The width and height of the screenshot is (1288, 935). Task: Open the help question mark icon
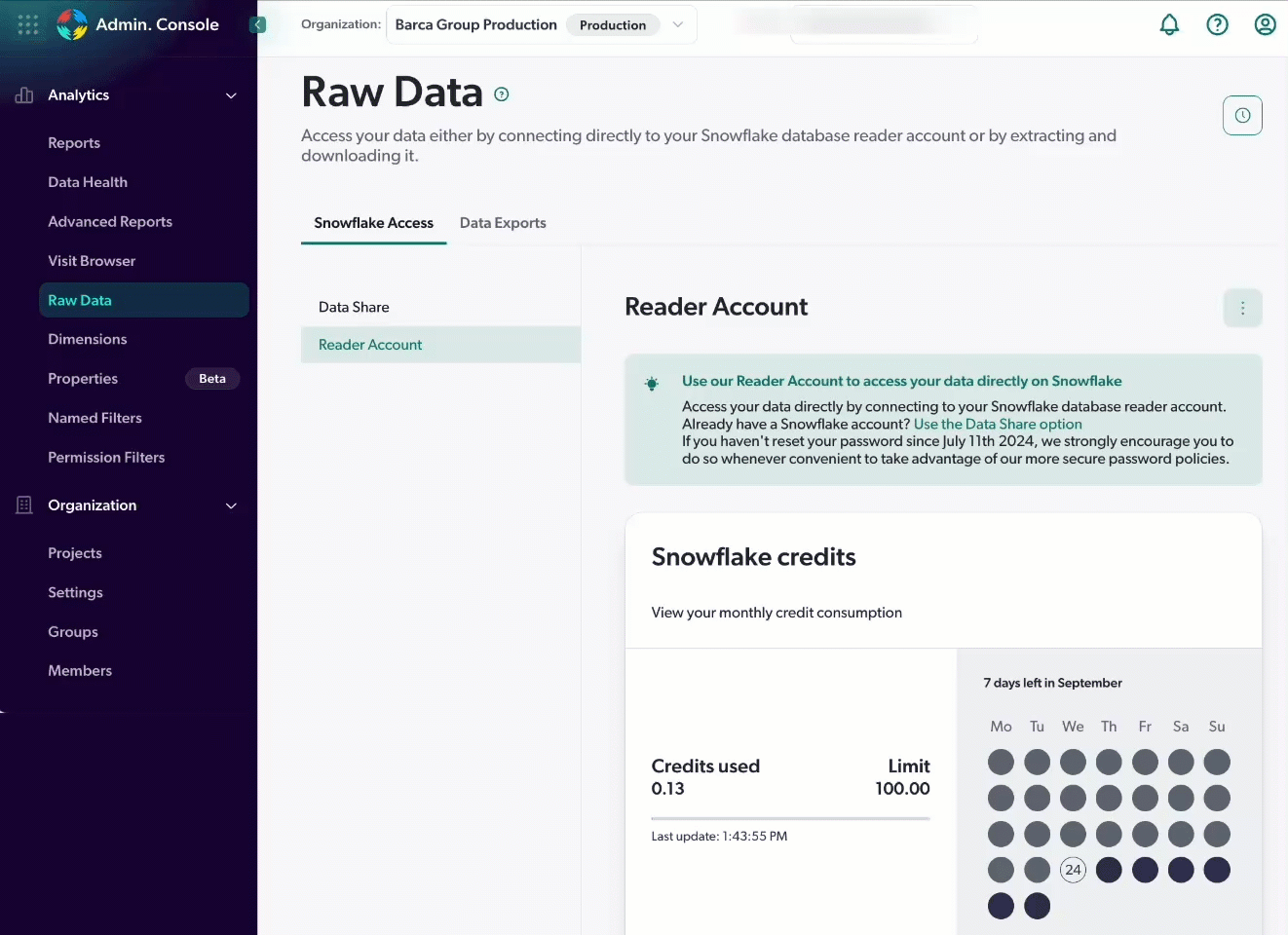pos(1217,24)
